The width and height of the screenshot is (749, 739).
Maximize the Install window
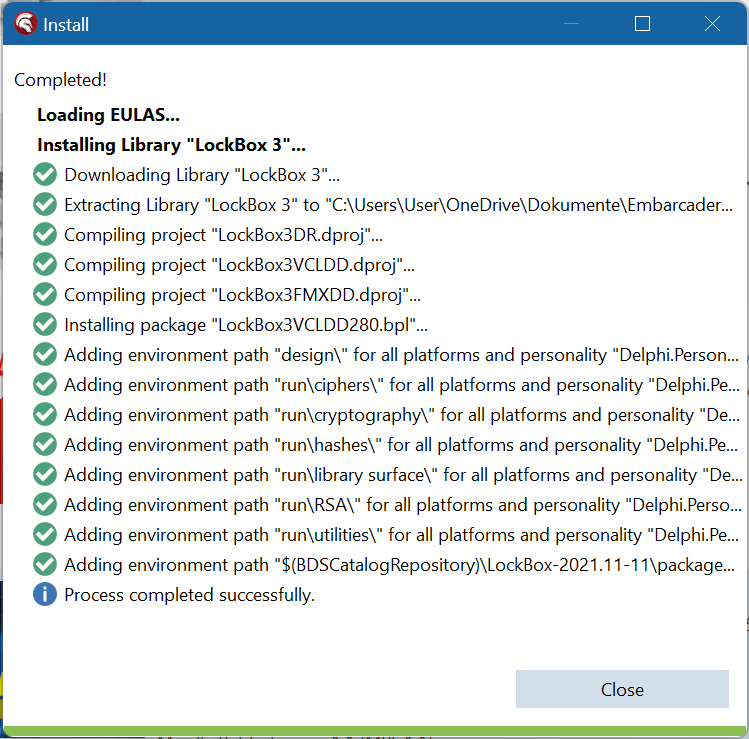pyautogui.click(x=642, y=24)
